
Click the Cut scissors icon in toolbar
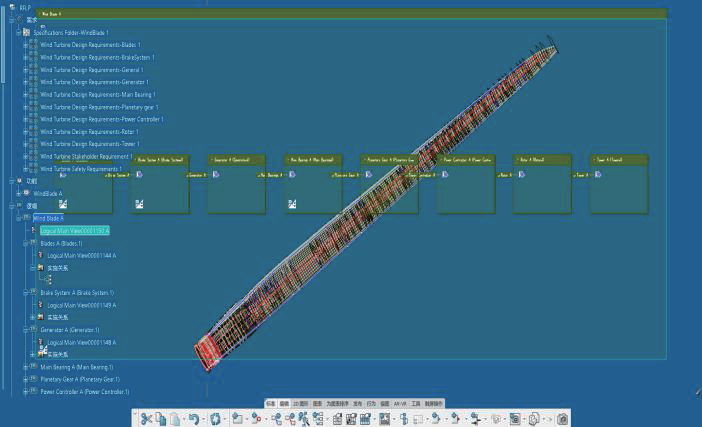[x=146, y=419]
